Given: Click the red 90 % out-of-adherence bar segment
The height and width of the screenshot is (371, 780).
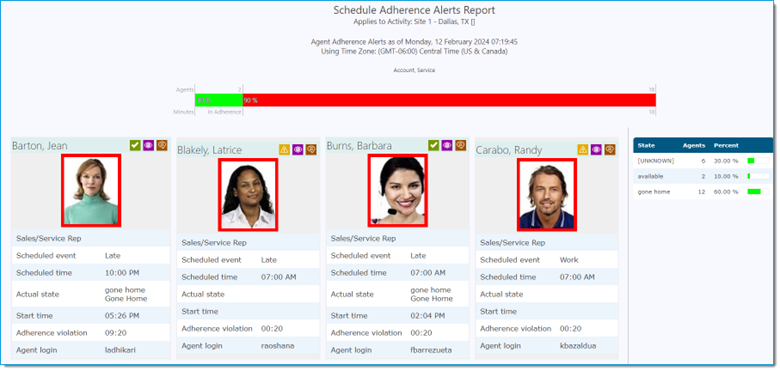Looking at the screenshot, I should pyautogui.click(x=449, y=100).
